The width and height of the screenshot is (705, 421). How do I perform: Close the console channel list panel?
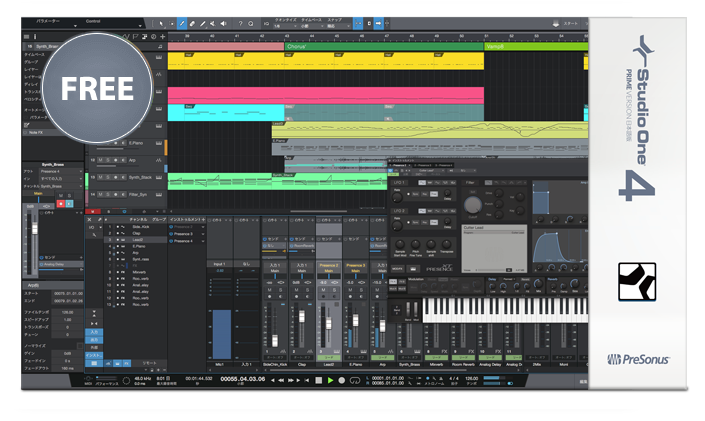click(x=89, y=219)
